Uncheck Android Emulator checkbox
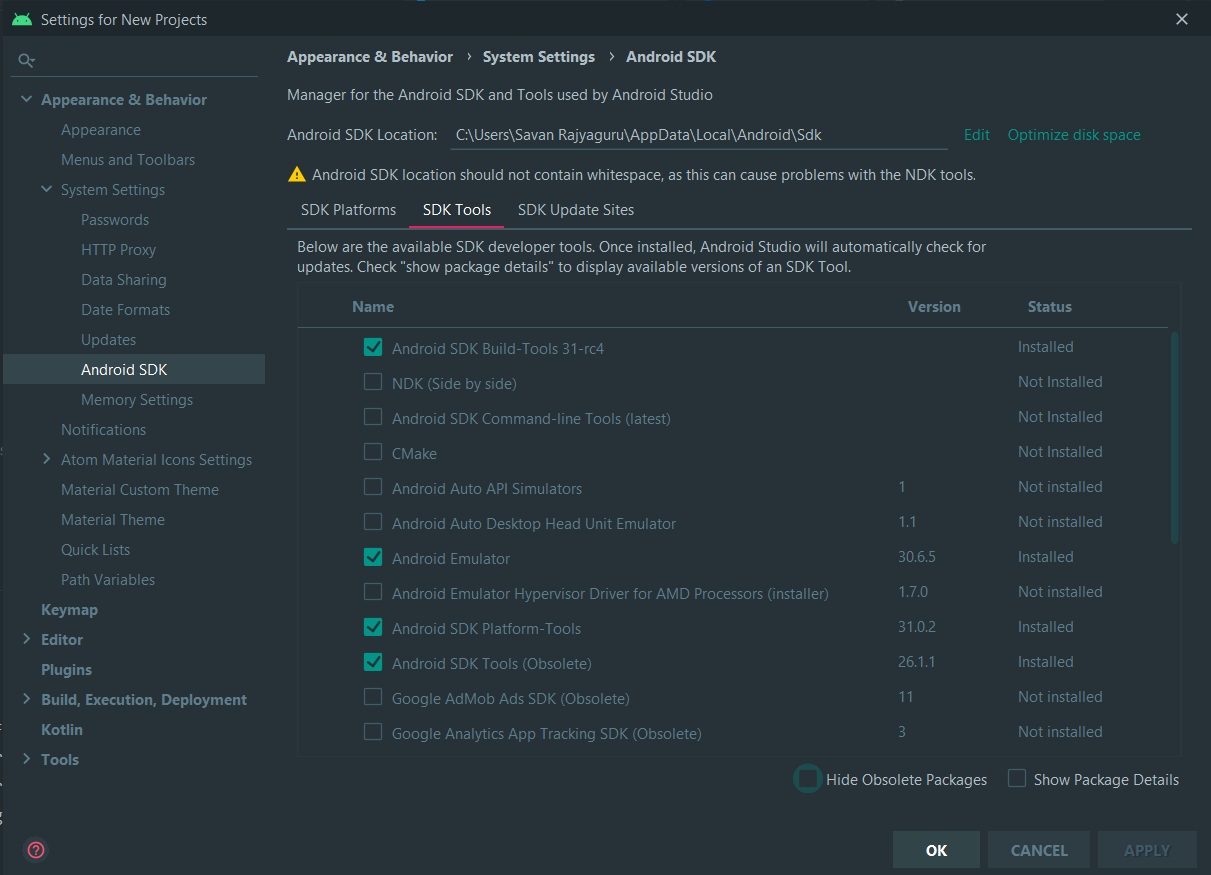 pyautogui.click(x=373, y=557)
